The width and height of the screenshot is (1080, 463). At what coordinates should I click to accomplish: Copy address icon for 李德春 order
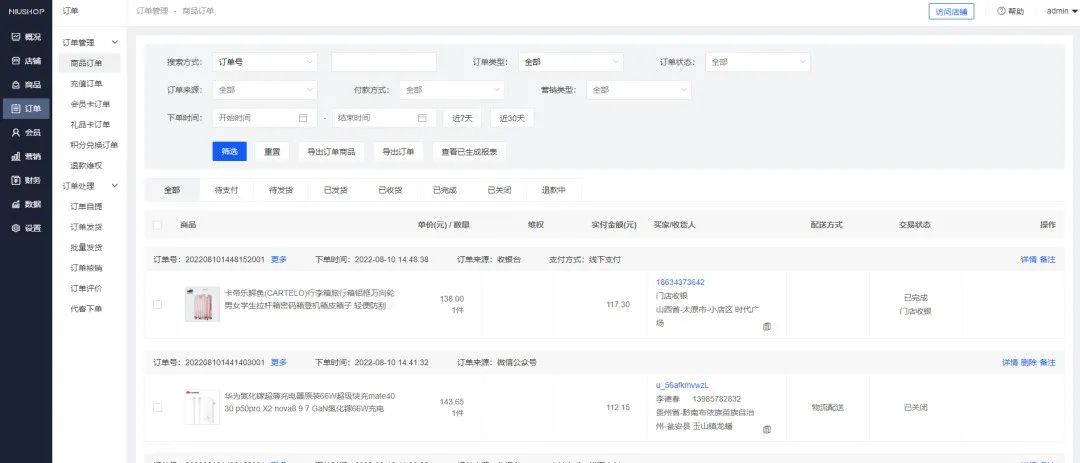(x=767, y=429)
